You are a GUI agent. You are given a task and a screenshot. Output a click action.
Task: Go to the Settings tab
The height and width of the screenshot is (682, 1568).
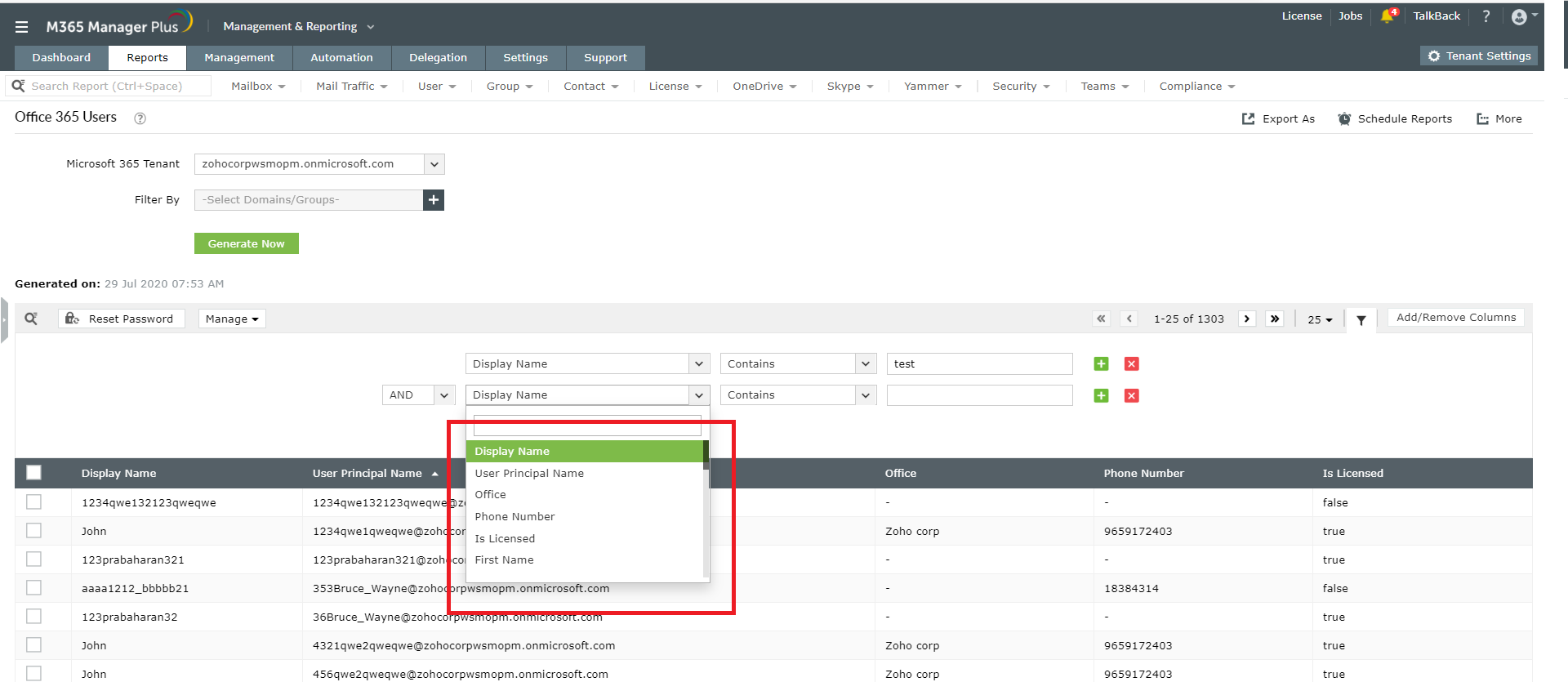pyautogui.click(x=525, y=58)
